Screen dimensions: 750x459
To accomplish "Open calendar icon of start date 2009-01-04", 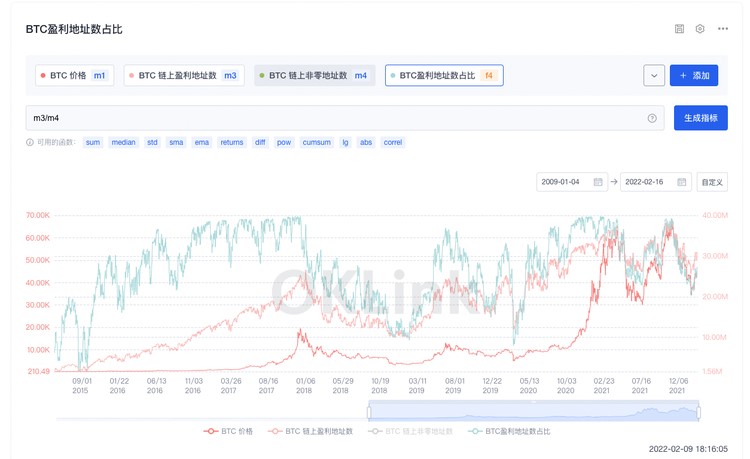I will (x=598, y=182).
